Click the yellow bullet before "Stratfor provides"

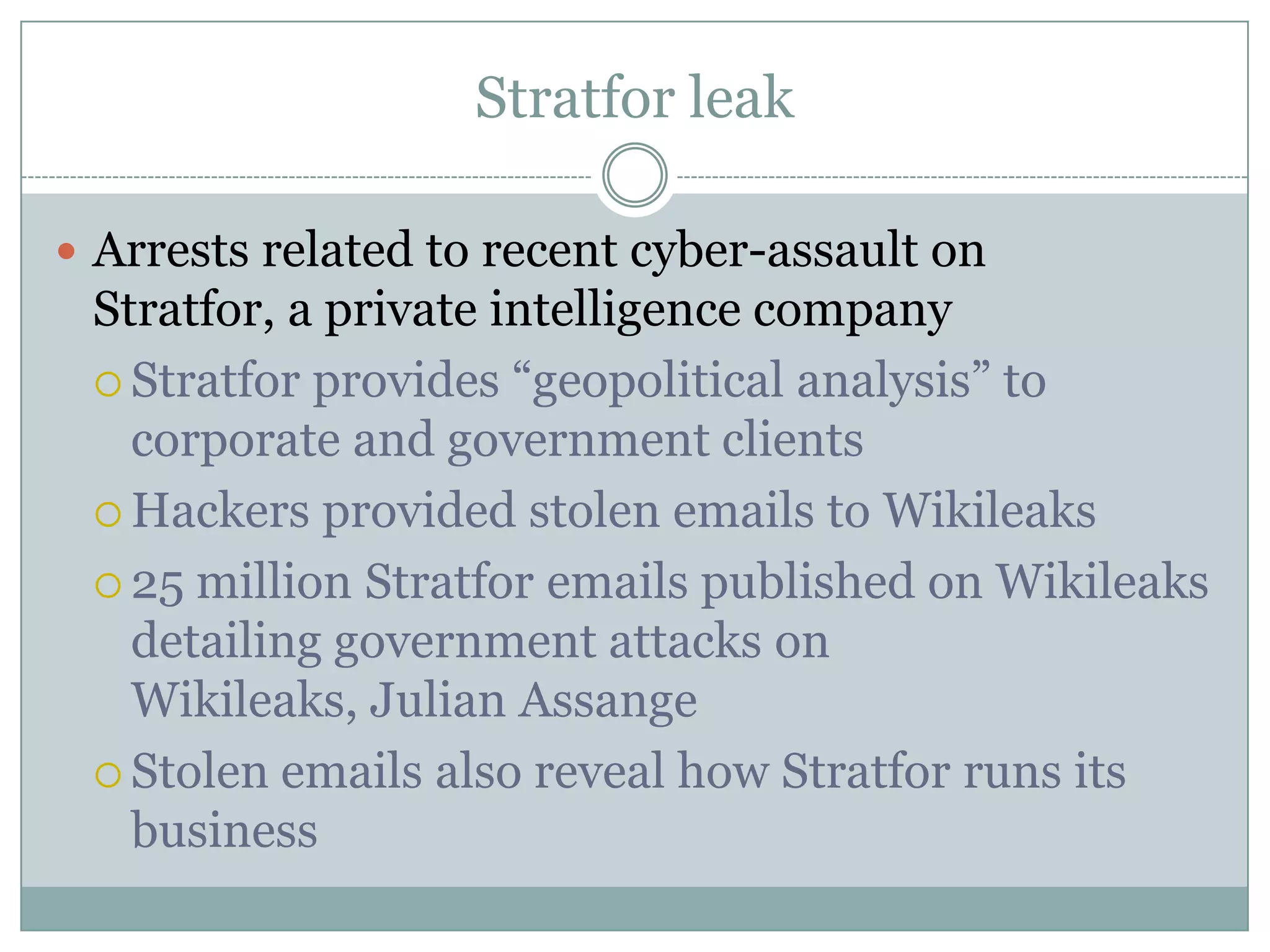click(108, 384)
